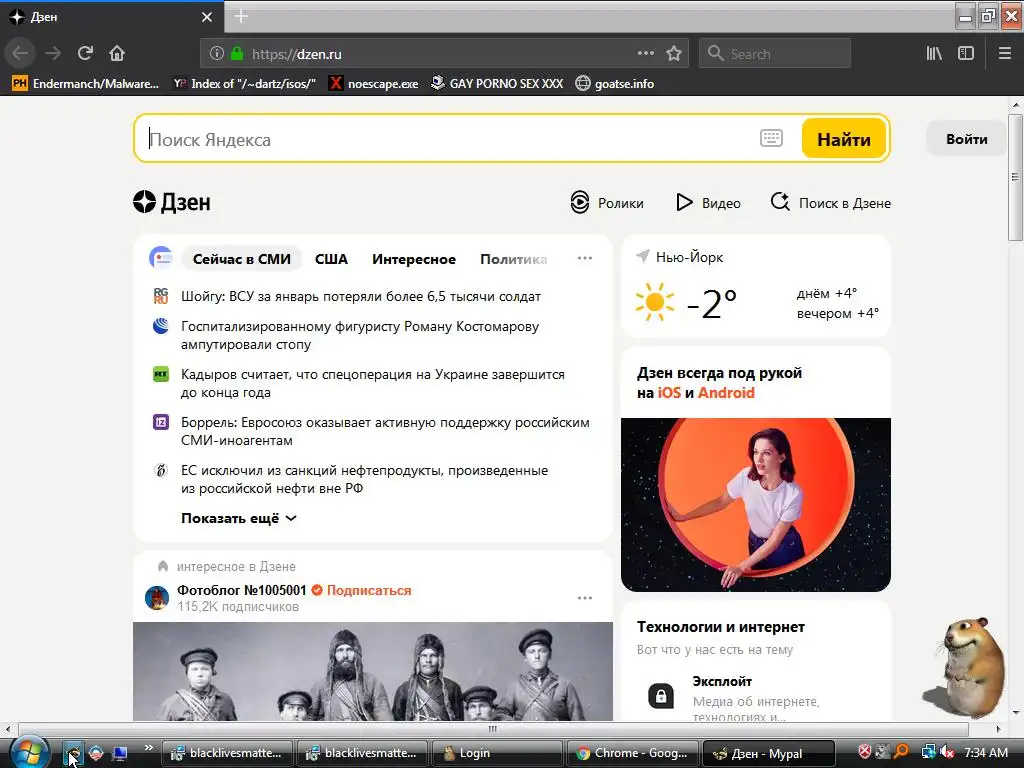This screenshot has height=768, width=1024.
Task: Open the news block three-dot menu
Action: pyautogui.click(x=584, y=259)
